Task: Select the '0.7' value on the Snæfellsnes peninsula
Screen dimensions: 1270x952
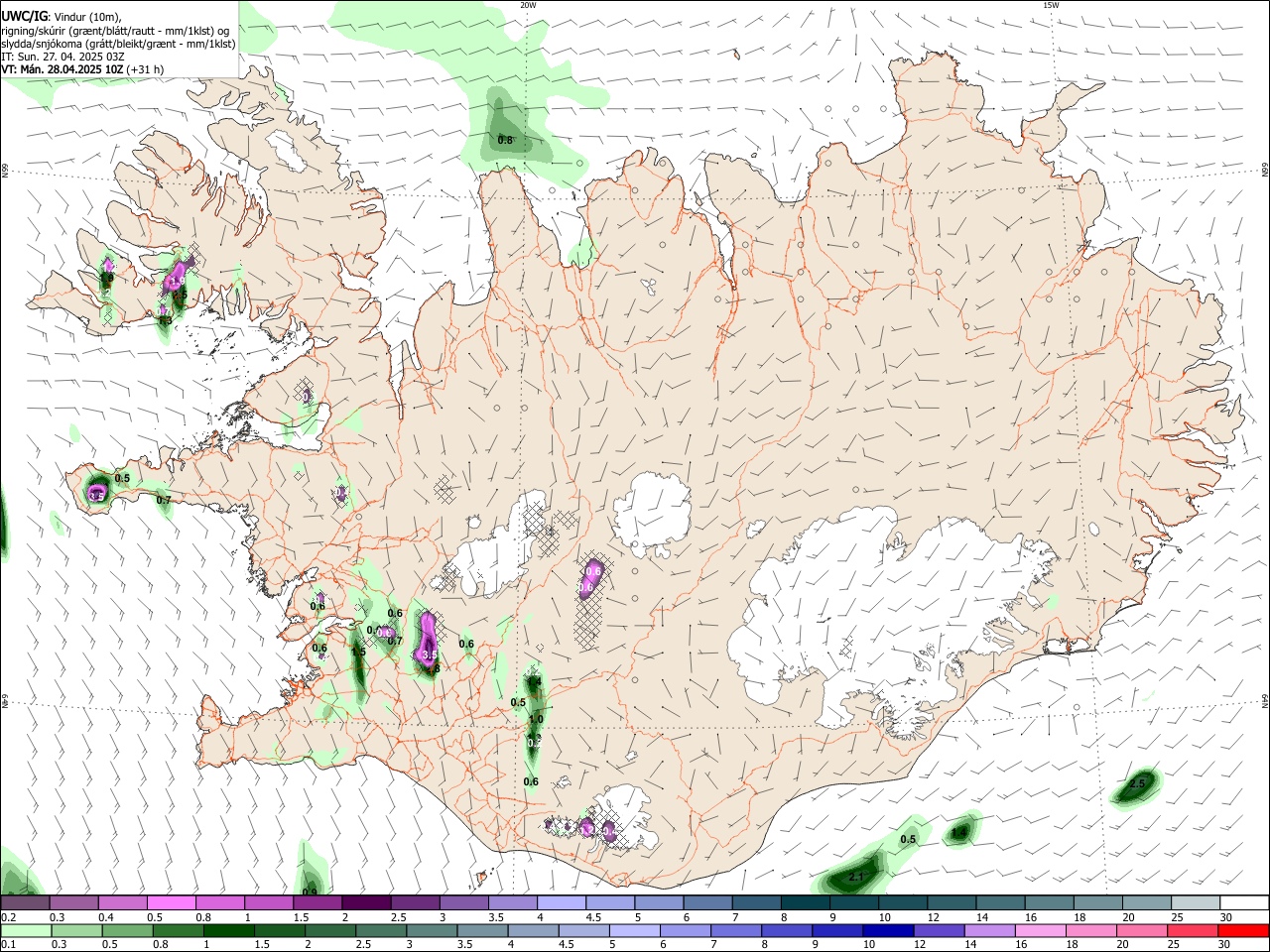Action: [x=164, y=500]
